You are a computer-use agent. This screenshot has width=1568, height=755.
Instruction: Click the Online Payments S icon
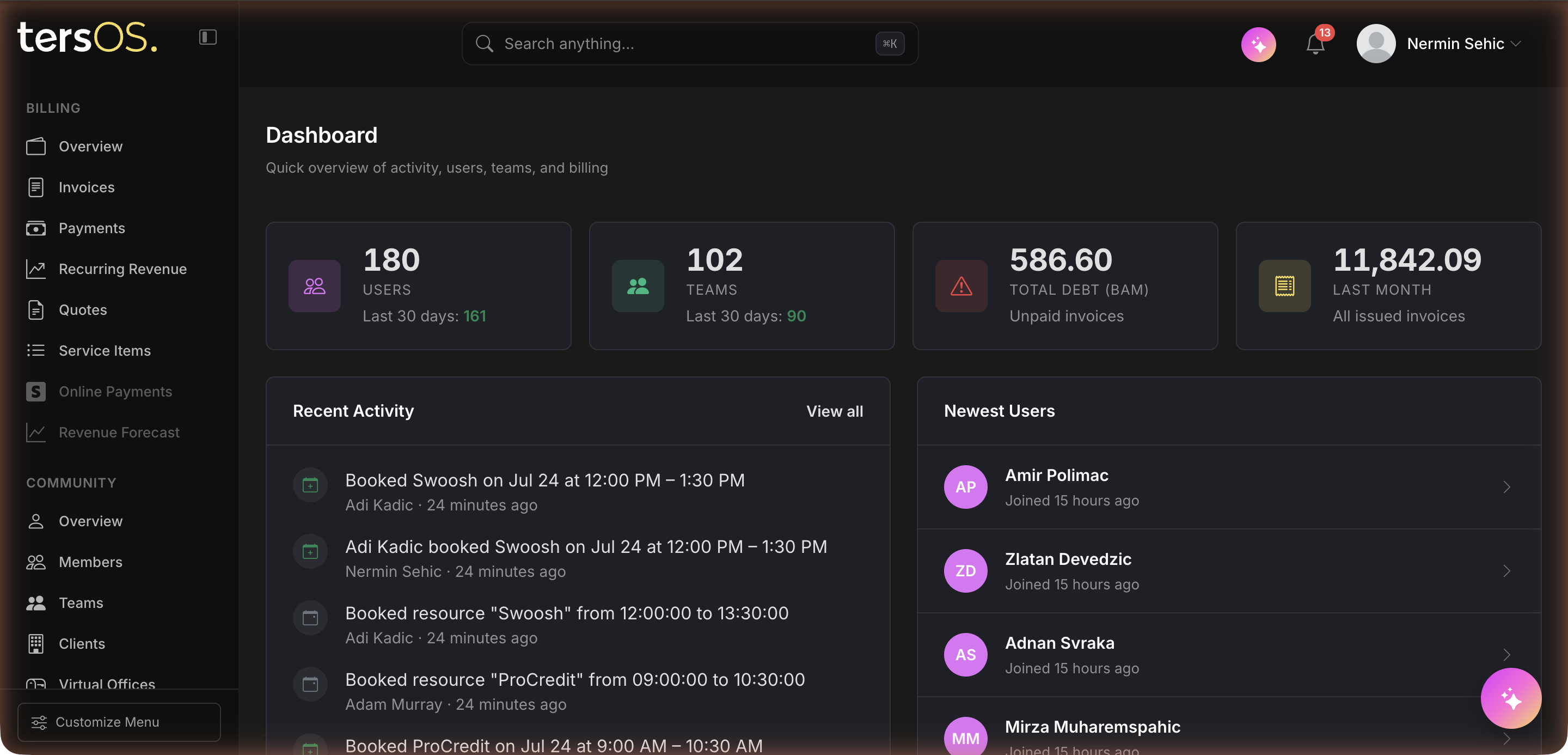click(36, 392)
